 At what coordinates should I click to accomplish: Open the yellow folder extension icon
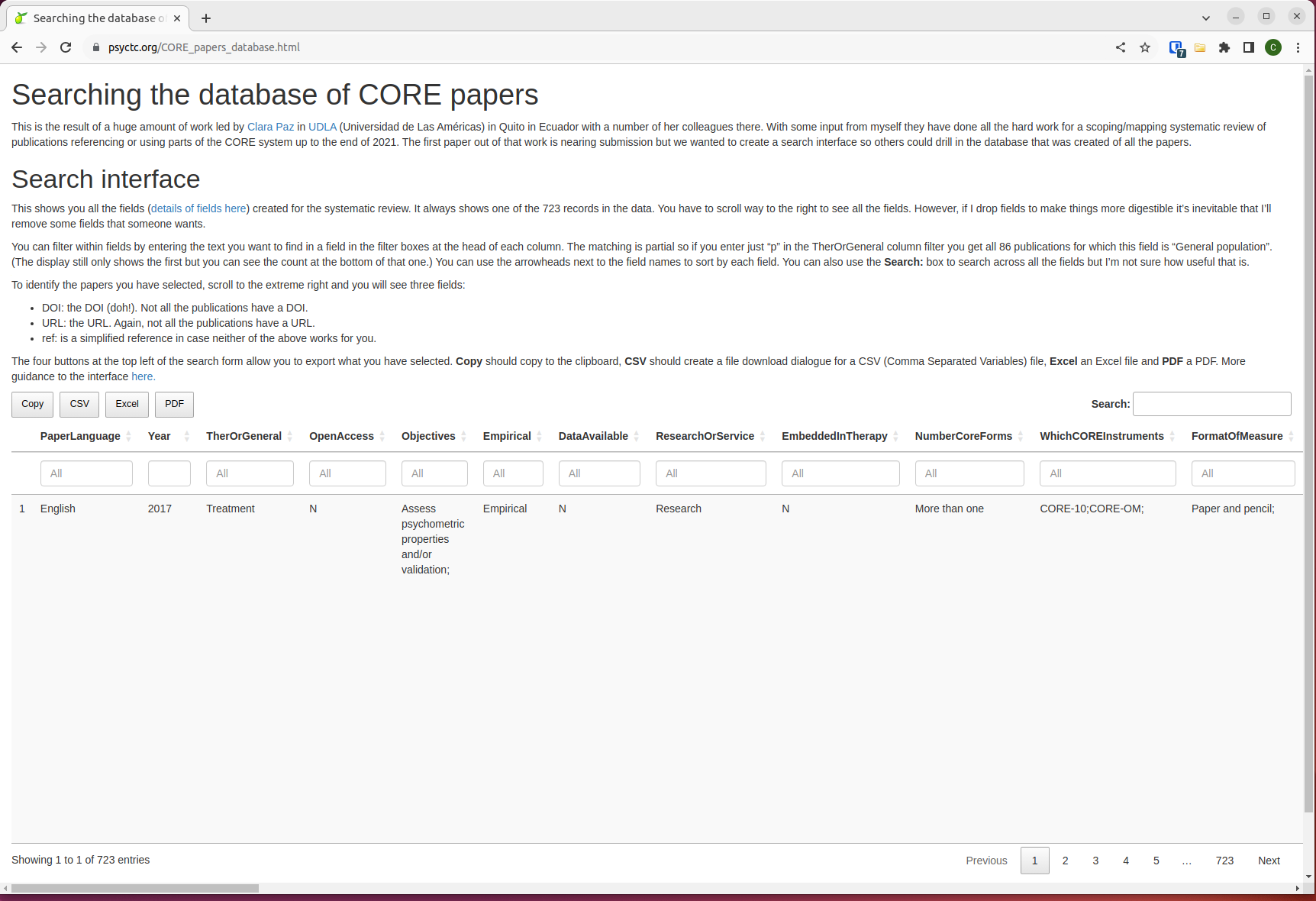tap(1199, 47)
